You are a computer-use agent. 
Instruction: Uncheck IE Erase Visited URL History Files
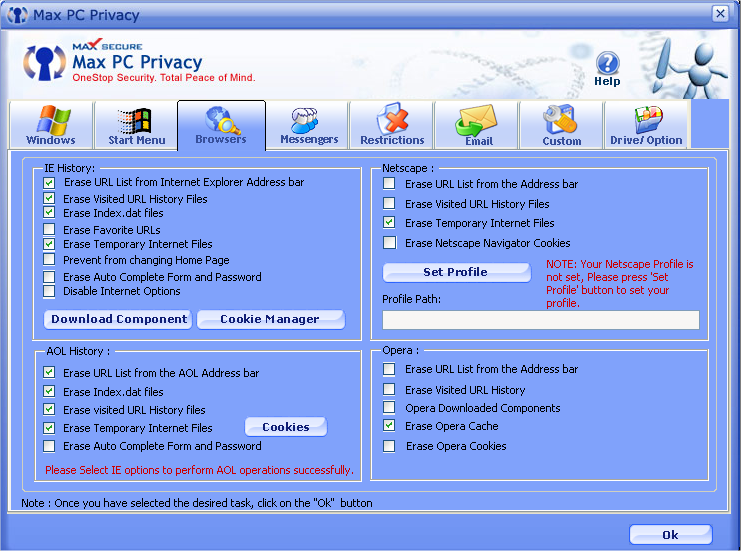point(49,198)
